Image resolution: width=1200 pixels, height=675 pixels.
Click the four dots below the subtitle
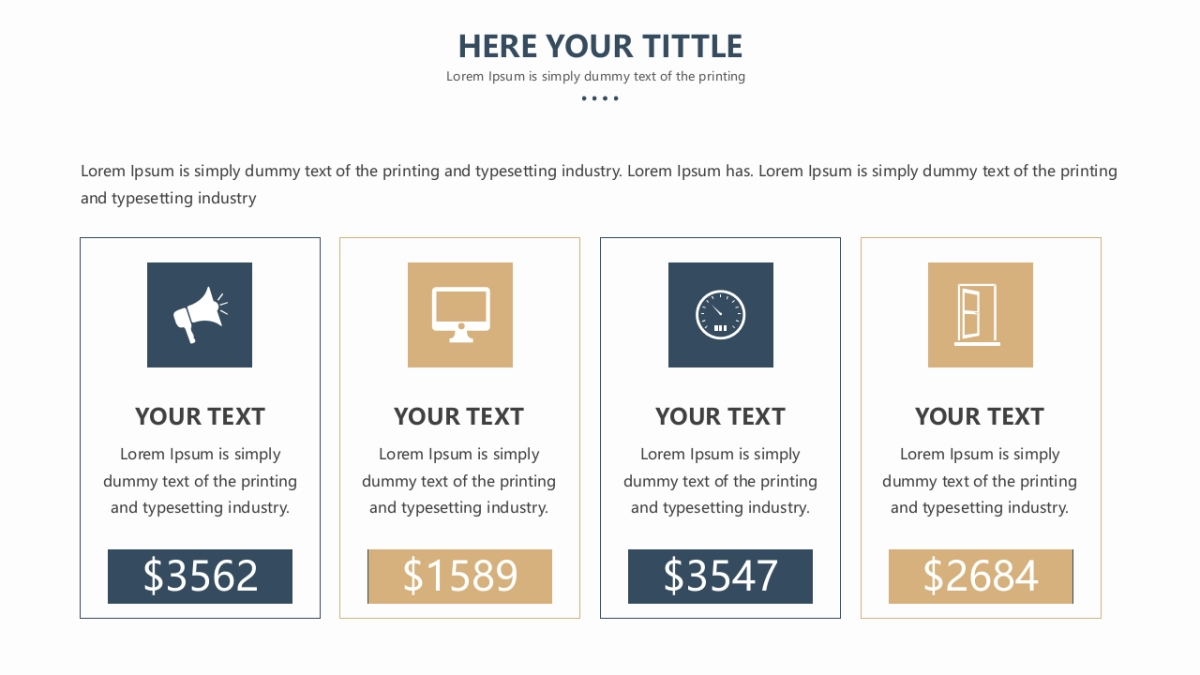pos(600,98)
